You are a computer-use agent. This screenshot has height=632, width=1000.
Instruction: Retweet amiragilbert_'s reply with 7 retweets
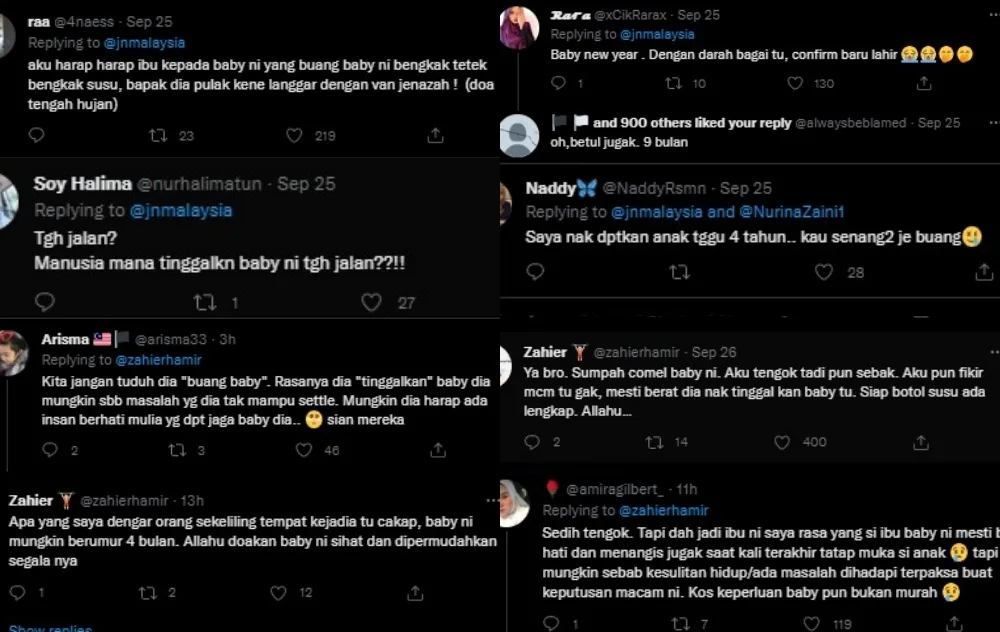pyautogui.click(x=682, y=624)
